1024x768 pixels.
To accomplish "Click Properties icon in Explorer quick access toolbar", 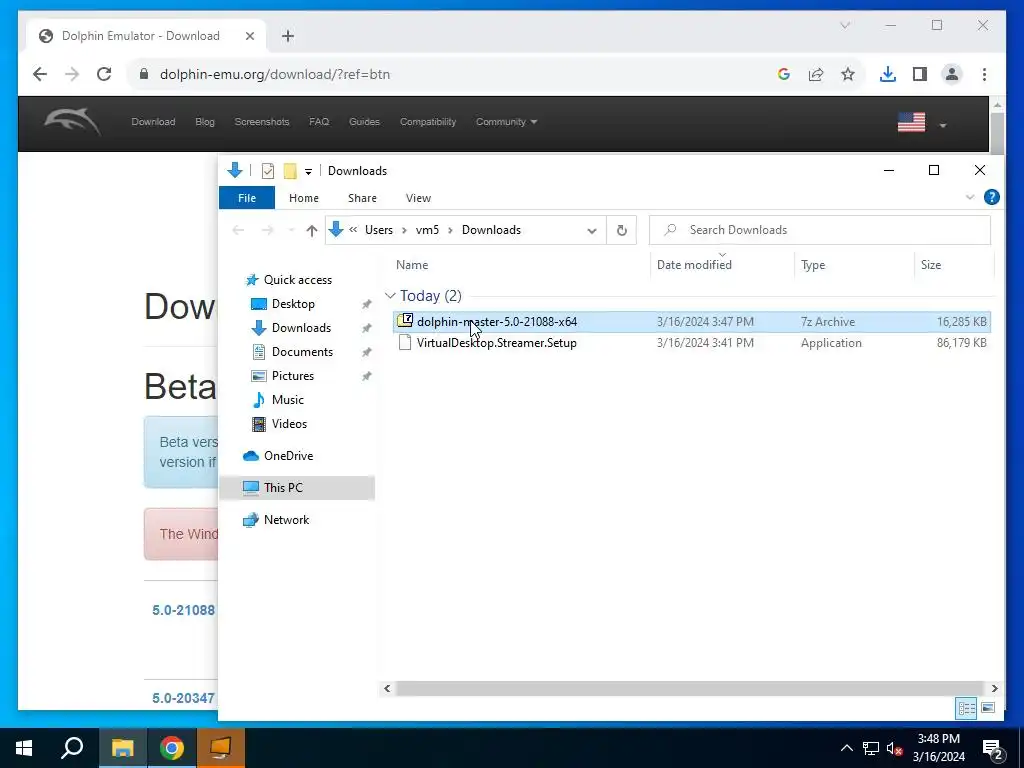I will [x=268, y=171].
